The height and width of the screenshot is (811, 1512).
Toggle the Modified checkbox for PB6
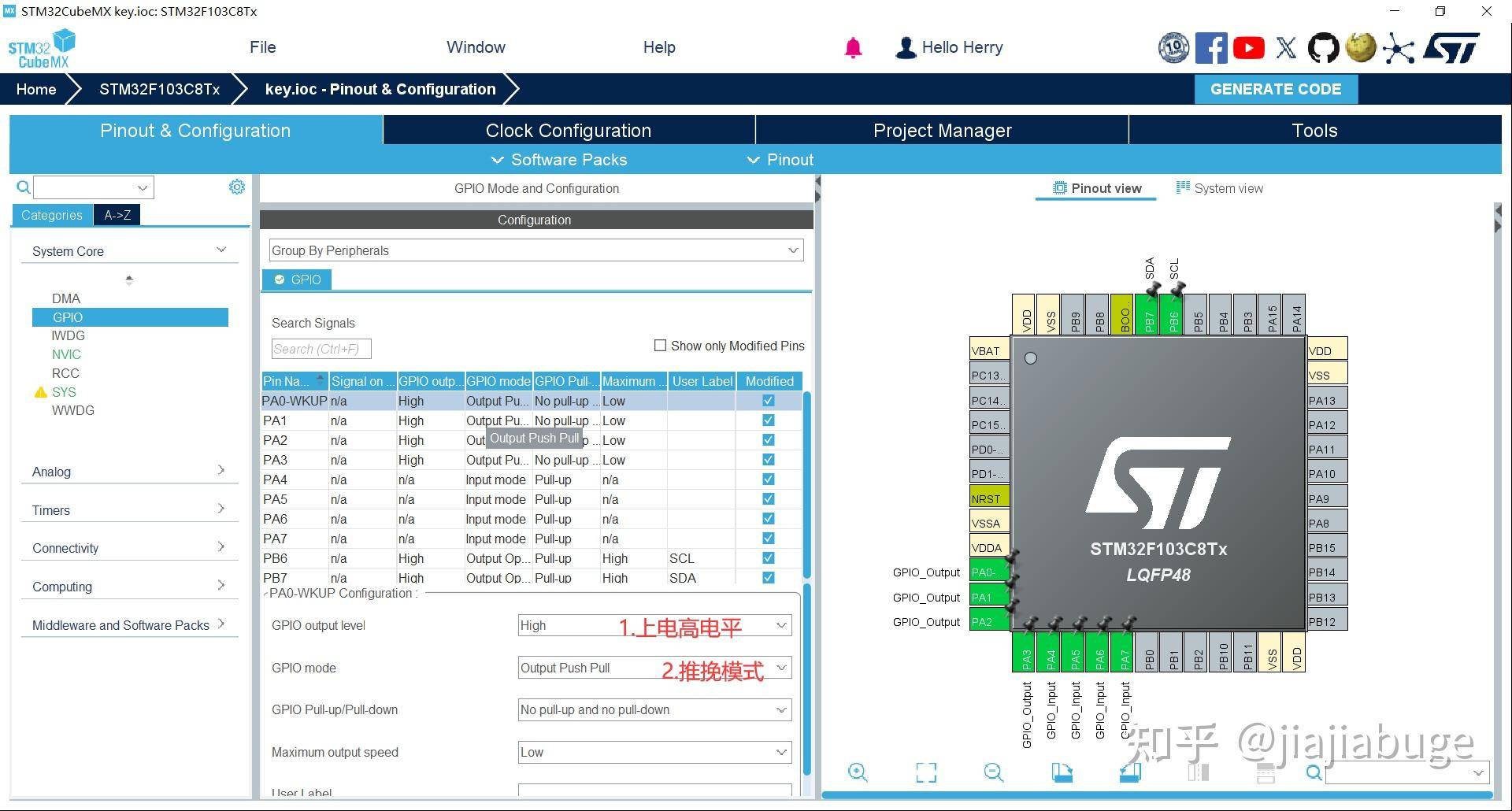coord(769,558)
